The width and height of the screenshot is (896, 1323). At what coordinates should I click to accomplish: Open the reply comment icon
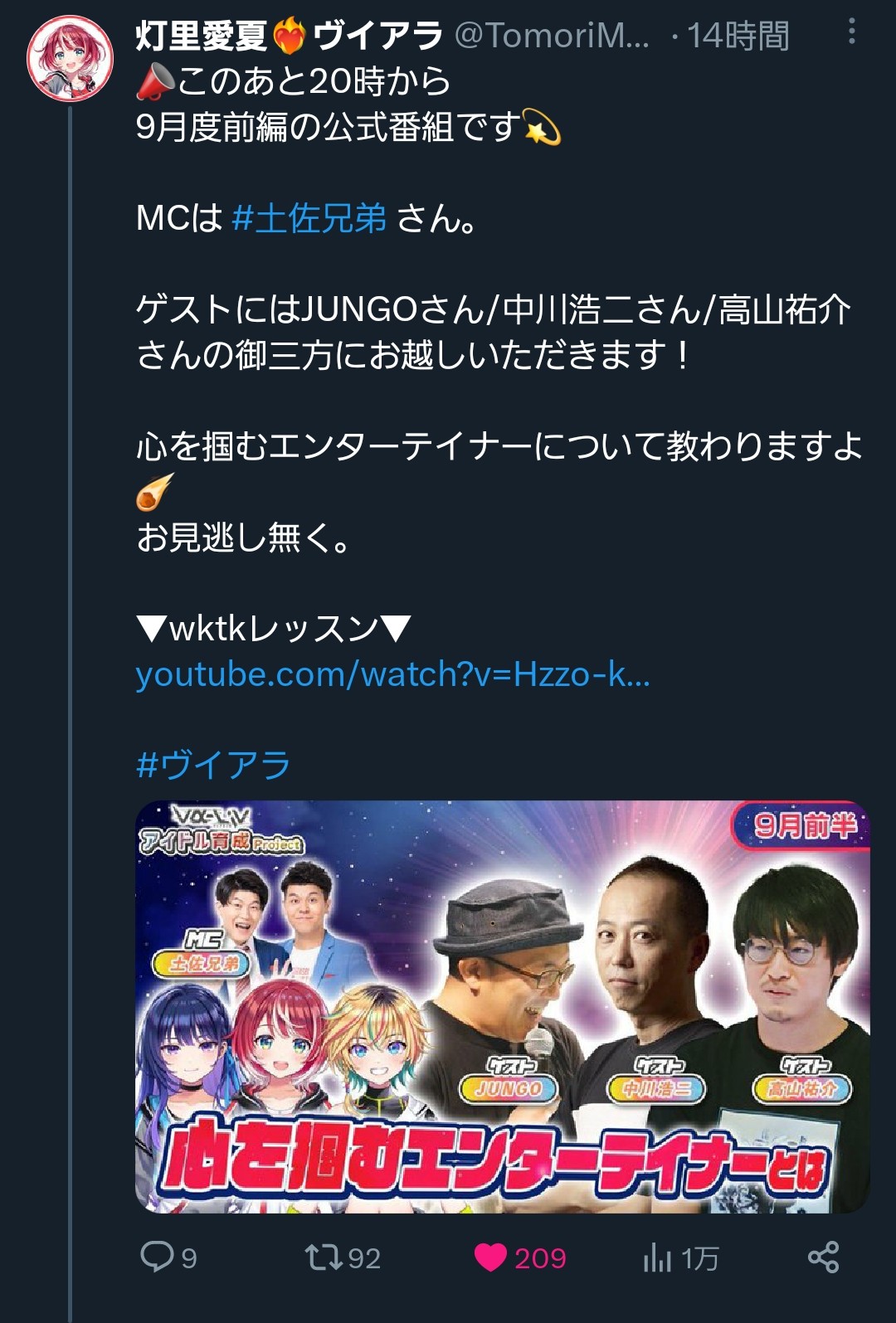(x=156, y=1257)
